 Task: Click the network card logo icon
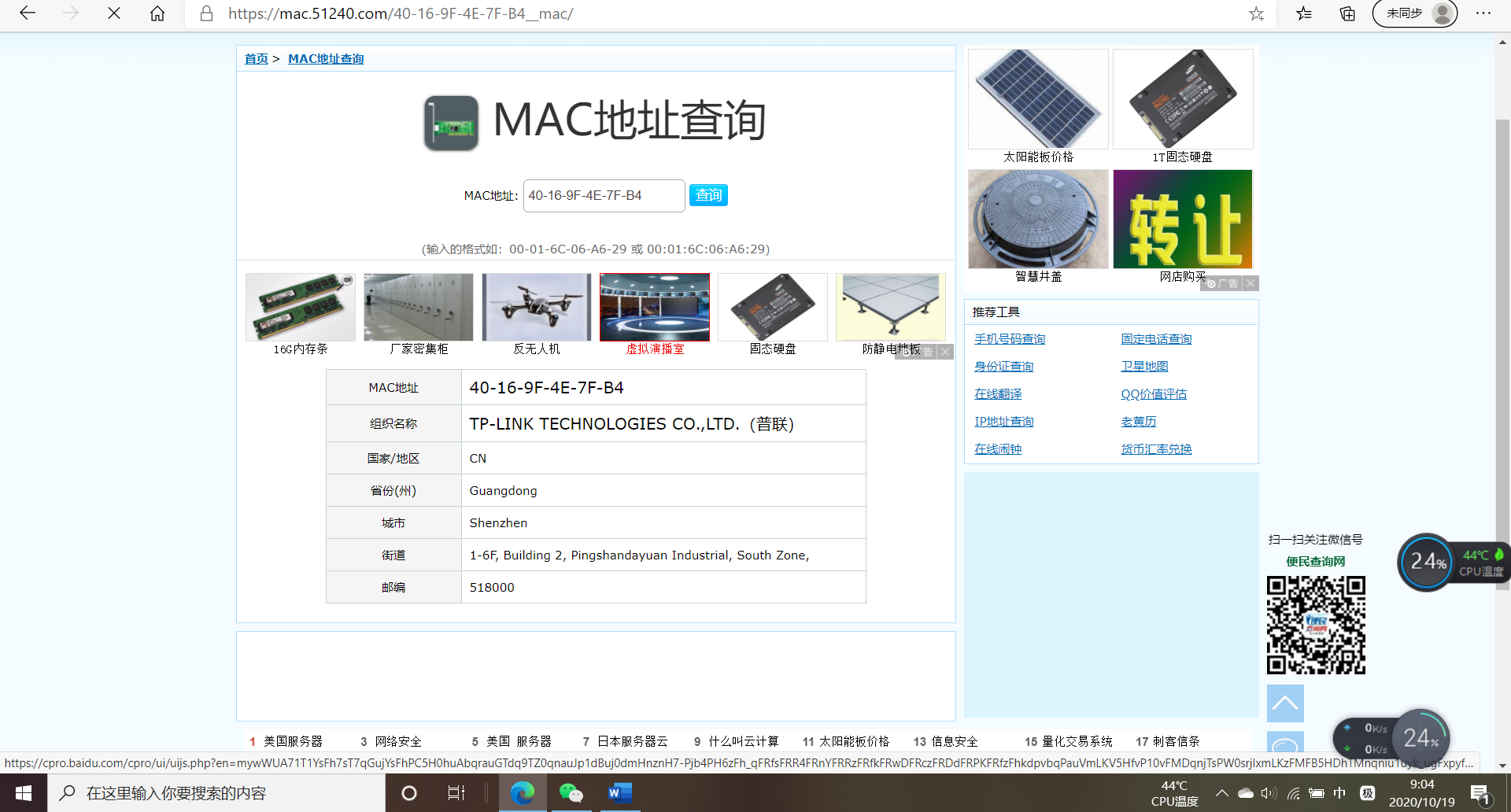click(451, 123)
